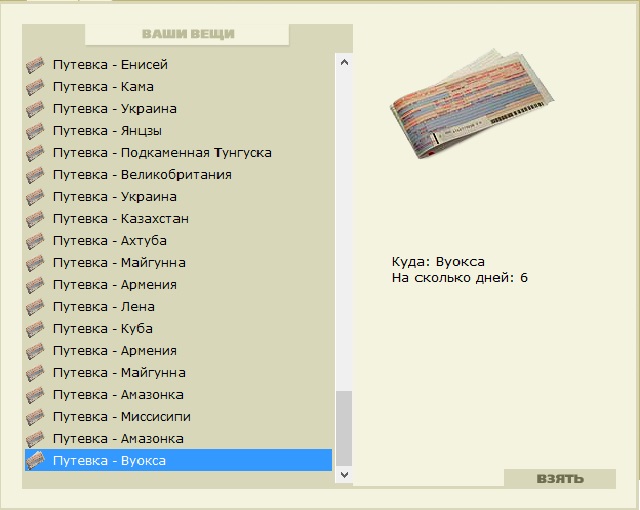Viewport: 640px width, 510px height.
Task: Select the ticket icon for Путевка - Янцзы
Action: point(35,131)
